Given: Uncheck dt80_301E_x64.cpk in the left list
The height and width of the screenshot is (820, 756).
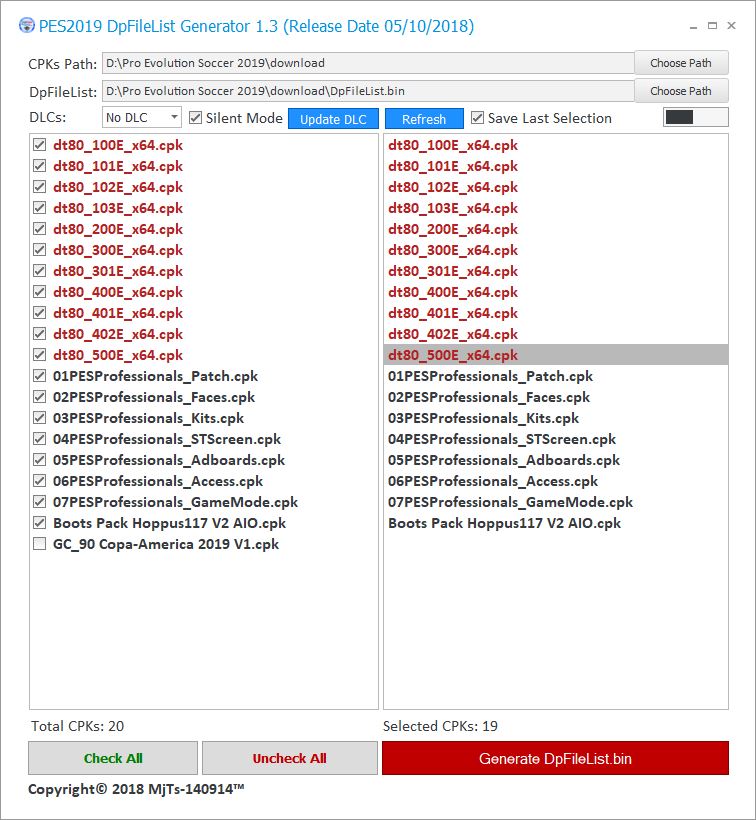Looking at the screenshot, I should (x=40, y=271).
